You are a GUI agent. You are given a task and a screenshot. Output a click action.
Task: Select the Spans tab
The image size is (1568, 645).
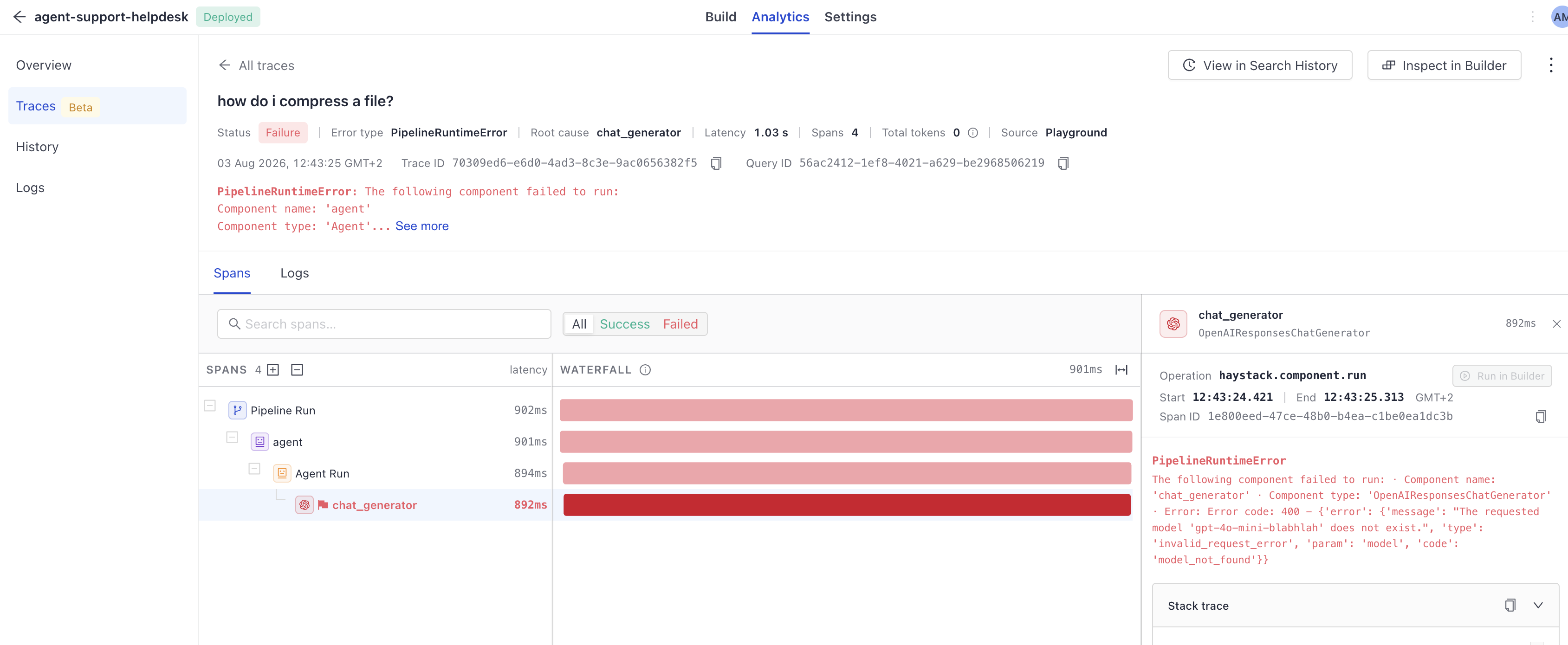click(x=232, y=273)
